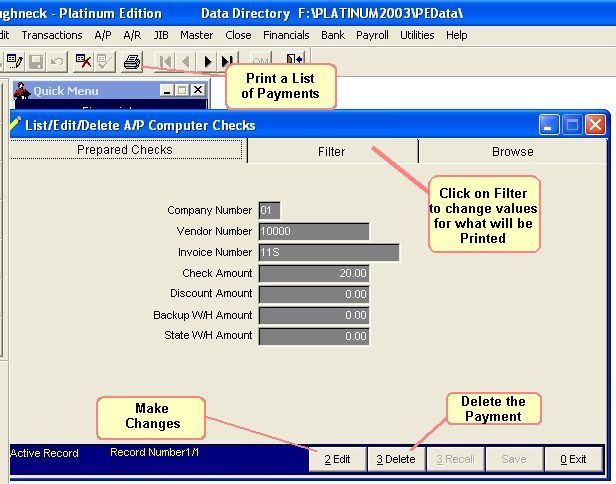Click the printer icon in toolbar

tap(132, 61)
